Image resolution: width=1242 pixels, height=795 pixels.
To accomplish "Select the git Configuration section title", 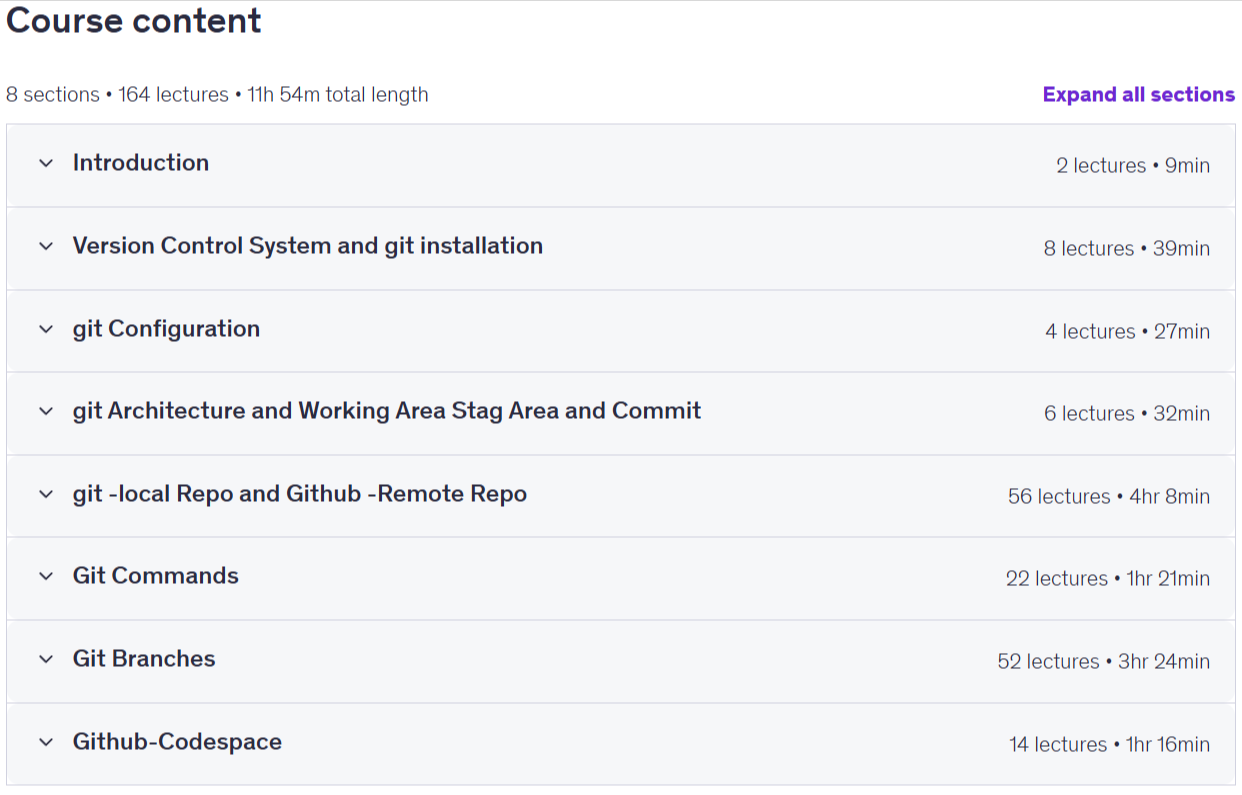I will tap(166, 329).
